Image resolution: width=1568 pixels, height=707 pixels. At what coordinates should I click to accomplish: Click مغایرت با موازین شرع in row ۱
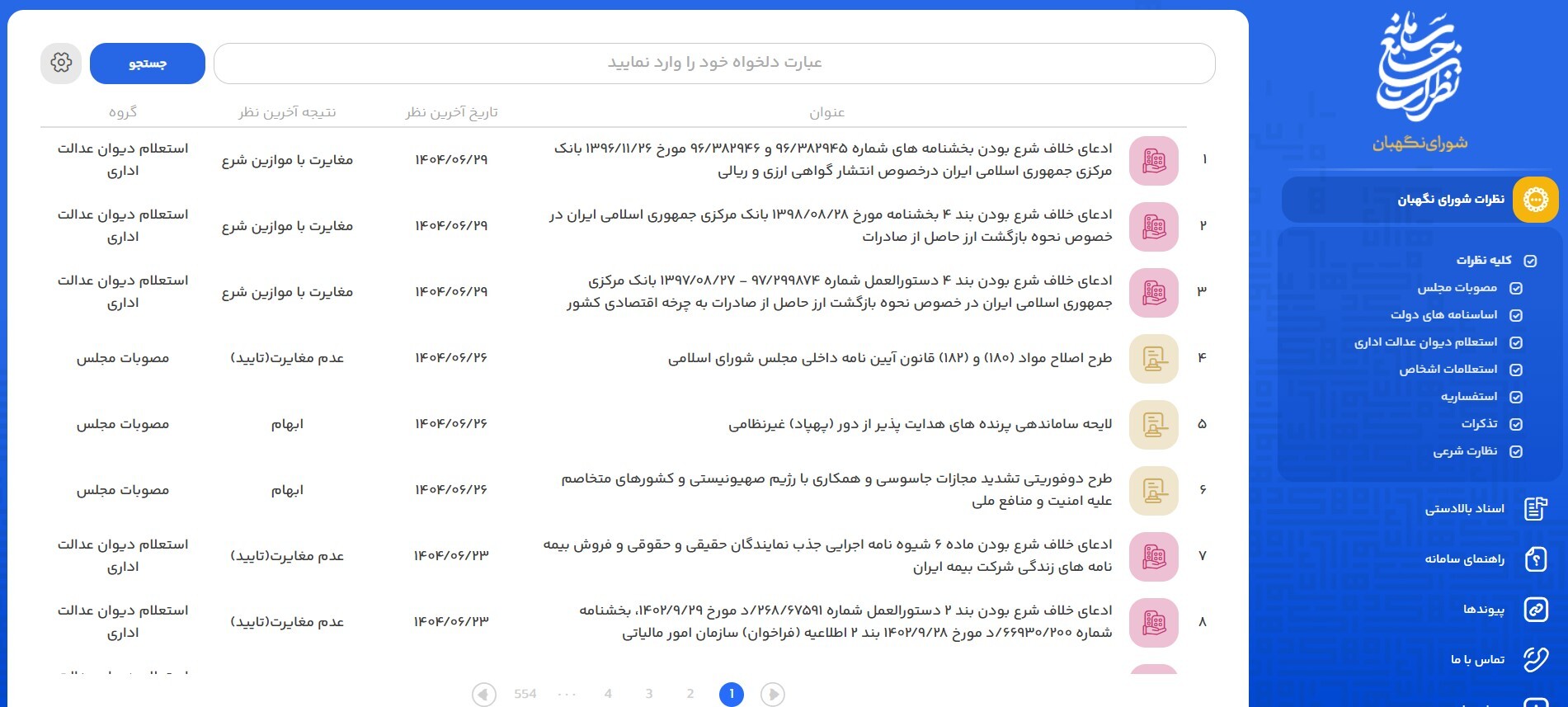coord(287,160)
